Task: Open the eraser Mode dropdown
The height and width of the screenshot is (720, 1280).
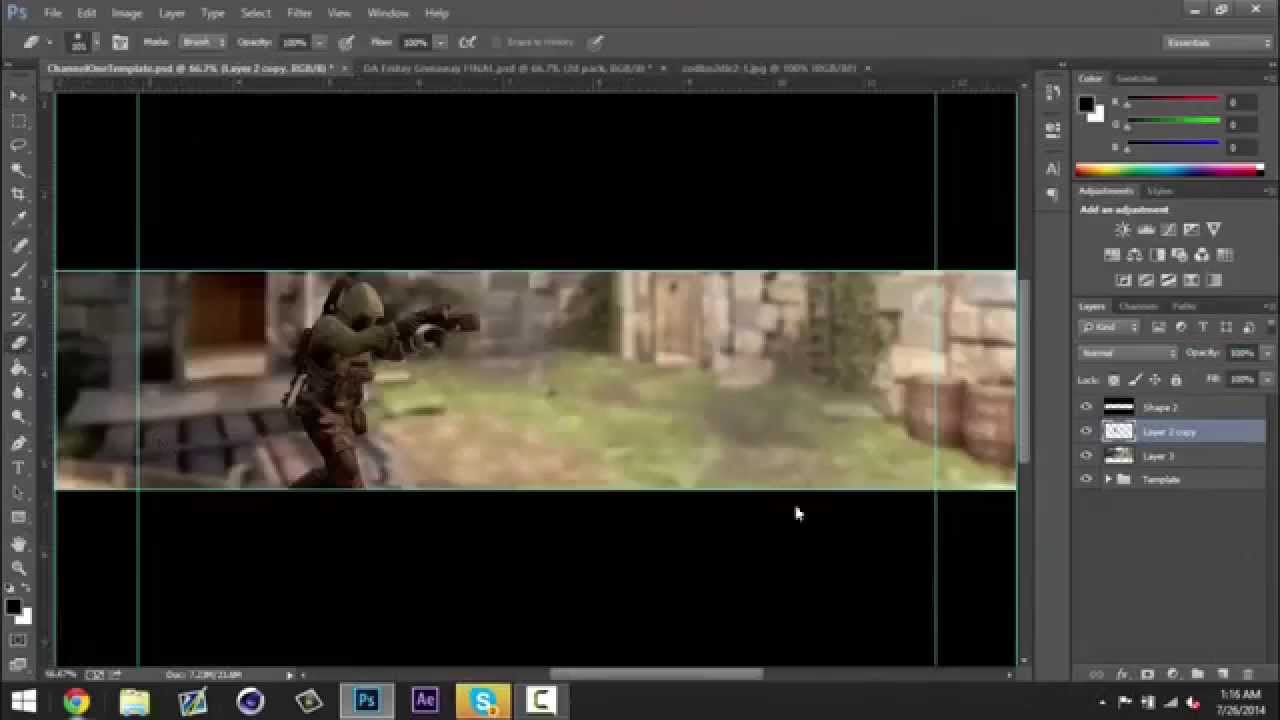Action: (x=203, y=43)
